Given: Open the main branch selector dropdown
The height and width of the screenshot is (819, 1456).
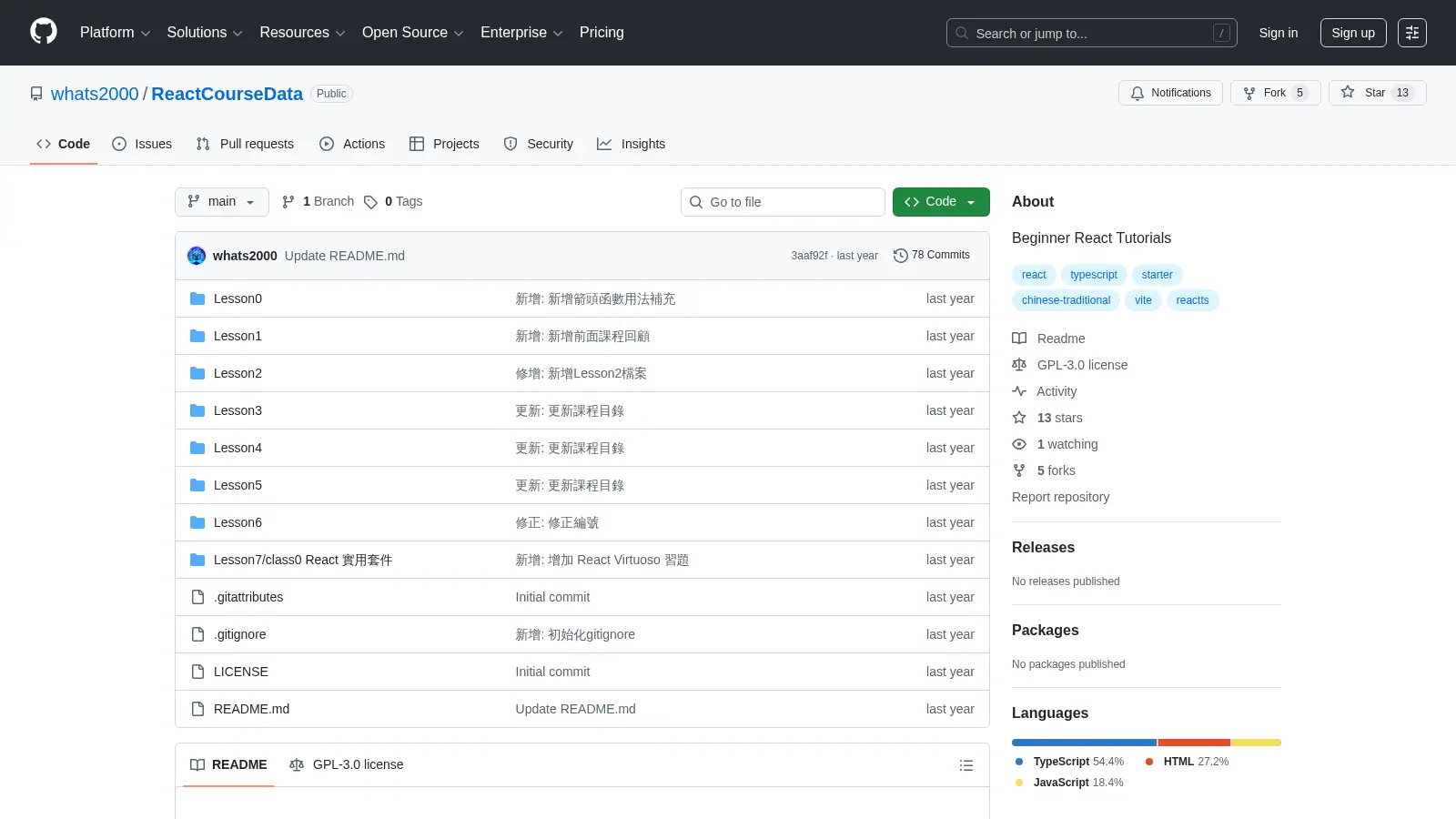Looking at the screenshot, I should pyautogui.click(x=222, y=202).
